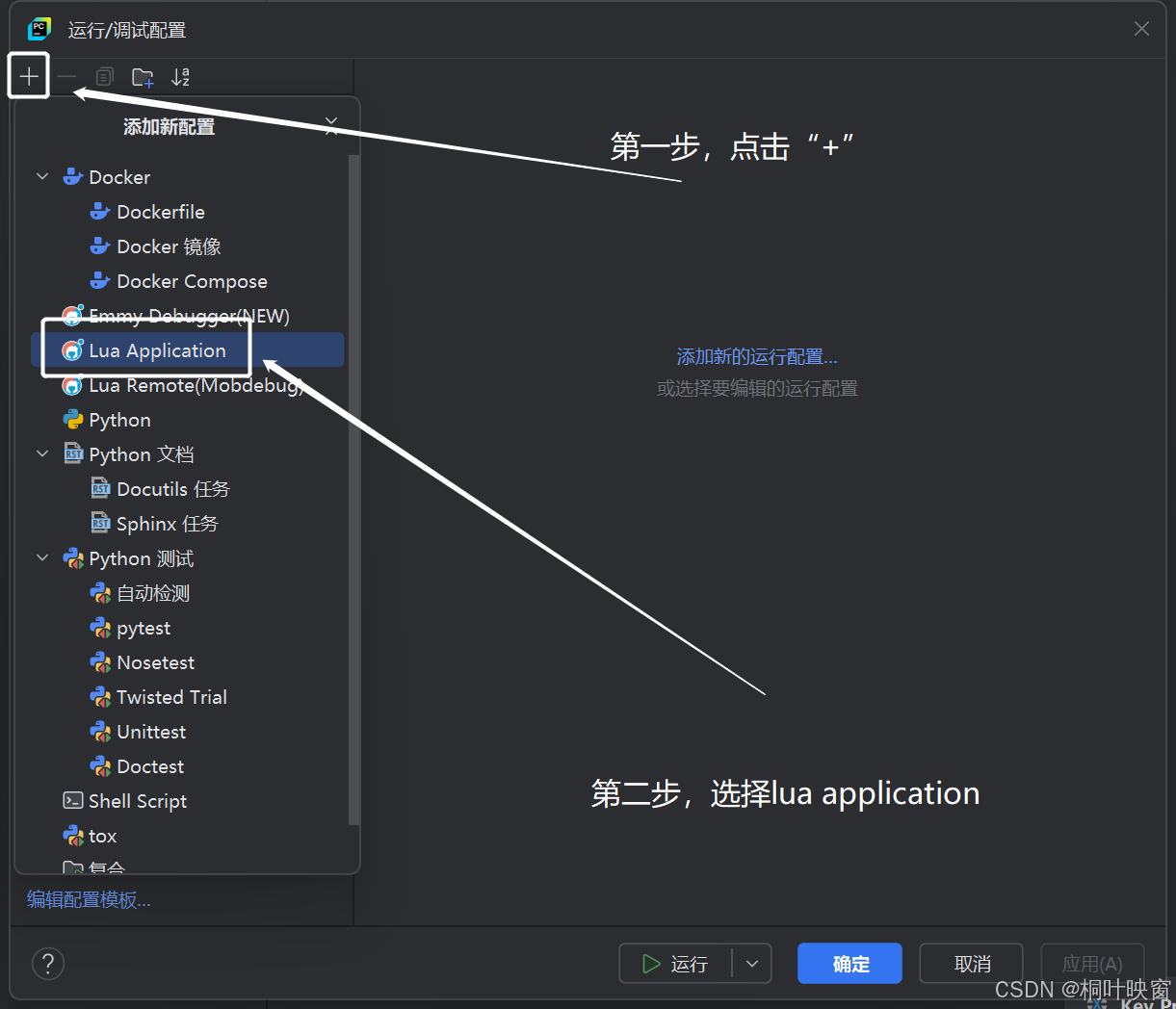
Task: Select Docker Compose configuration type
Action: (188, 281)
